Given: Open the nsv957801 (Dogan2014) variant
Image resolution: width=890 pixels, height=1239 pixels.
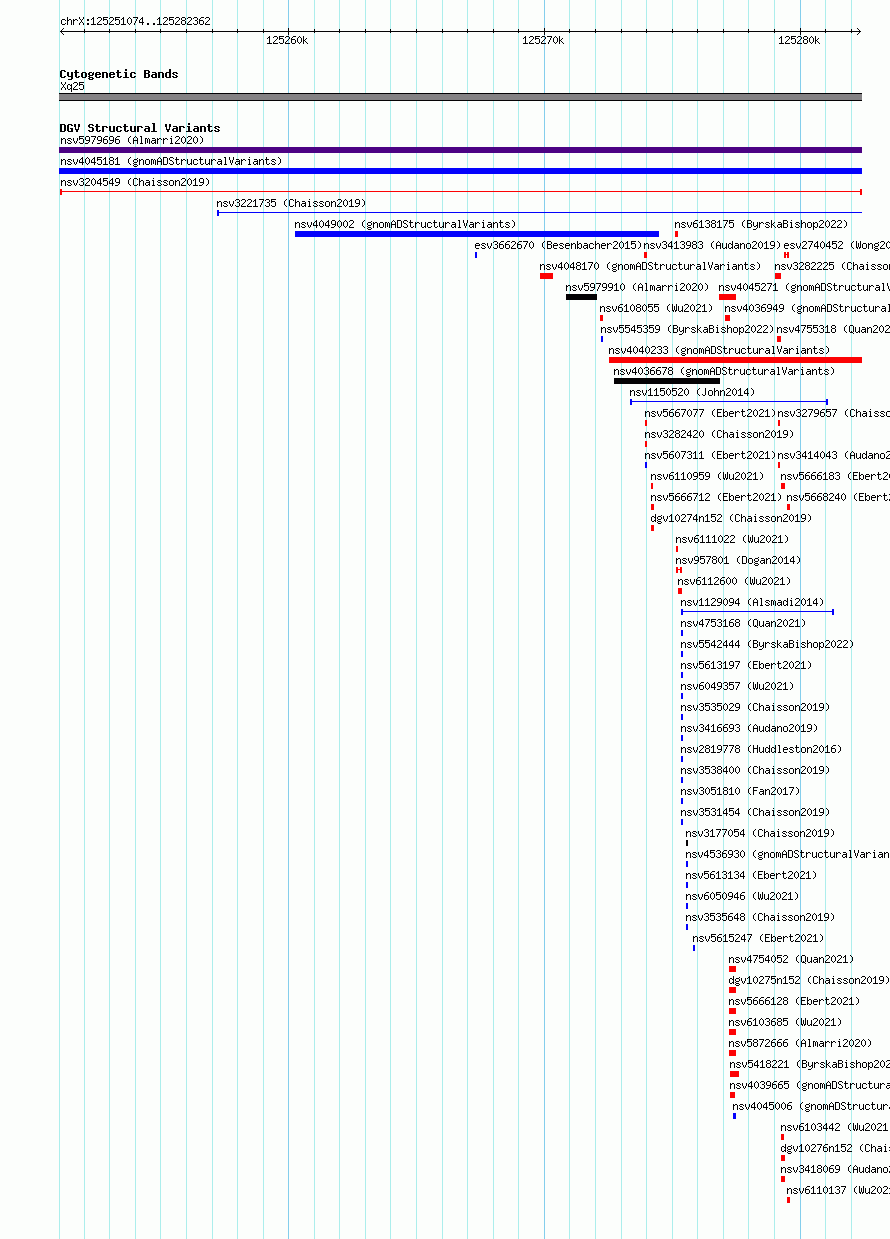Looking at the screenshot, I should tap(738, 560).
